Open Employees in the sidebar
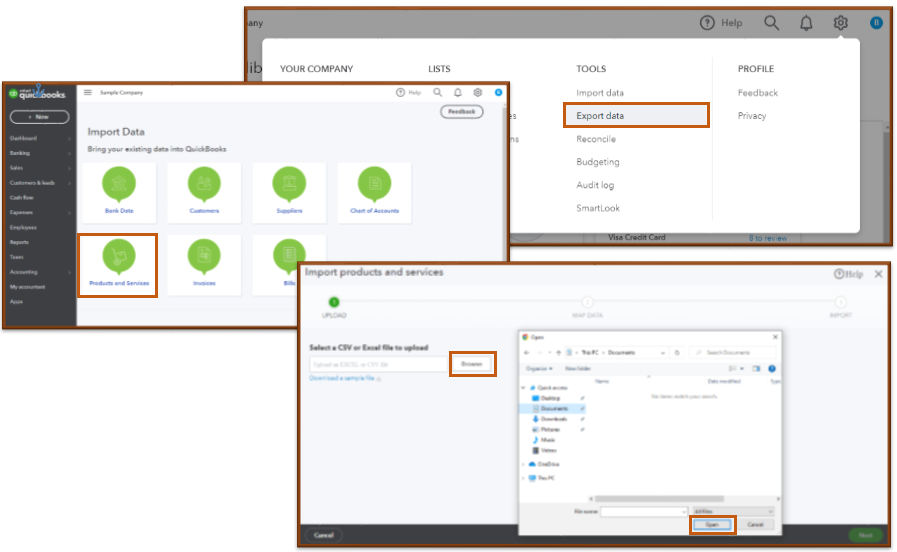The height and width of the screenshot is (552, 897). [x=23, y=227]
